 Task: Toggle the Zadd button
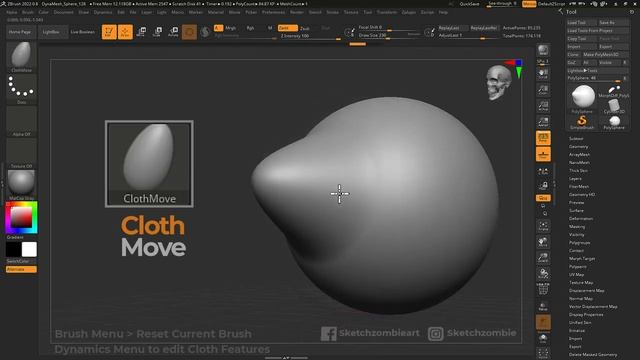coord(287,28)
